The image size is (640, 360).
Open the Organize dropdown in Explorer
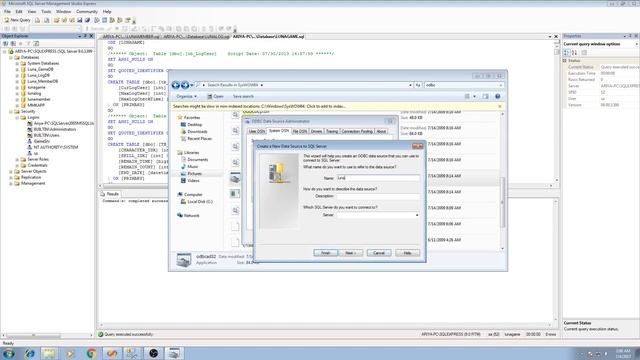click(x=187, y=96)
